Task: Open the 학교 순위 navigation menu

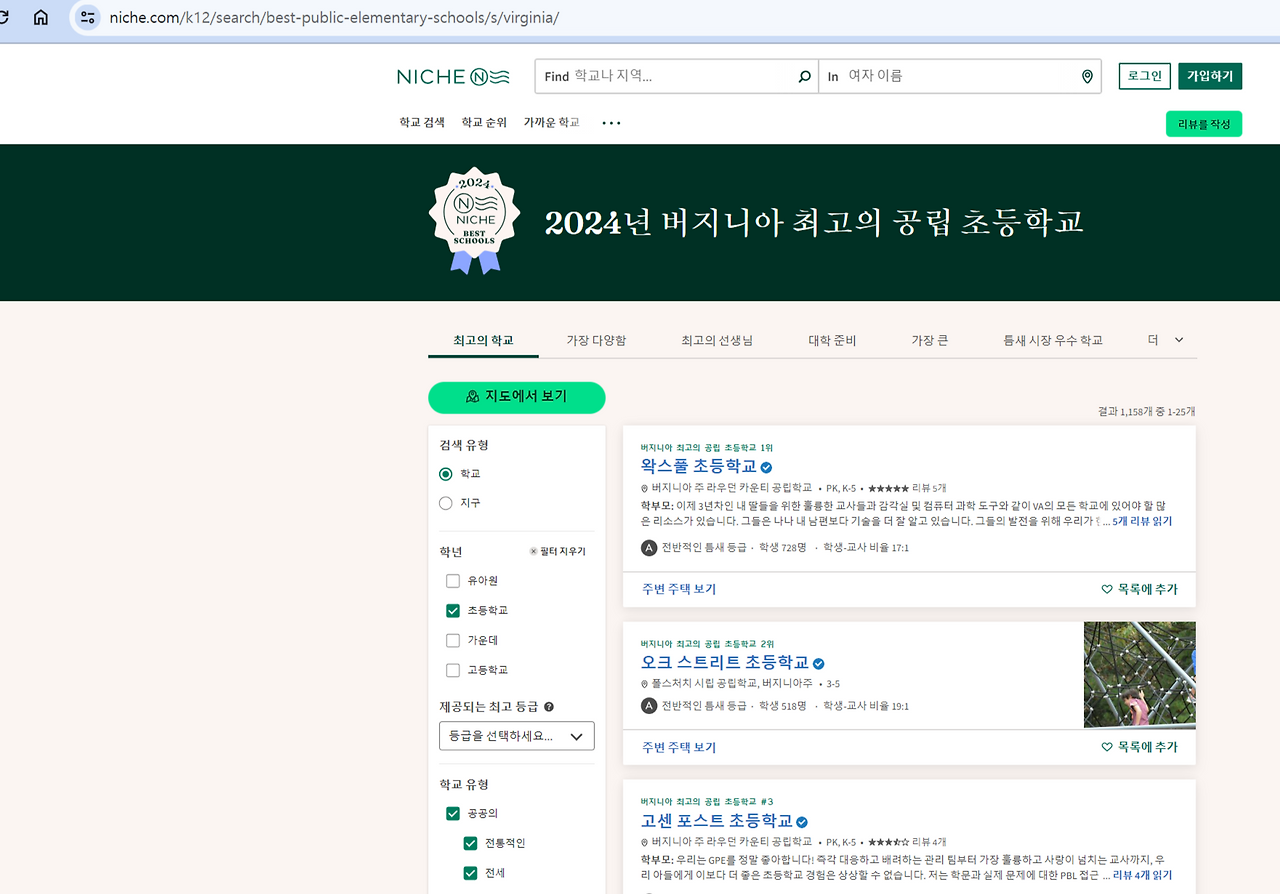Action: [484, 123]
